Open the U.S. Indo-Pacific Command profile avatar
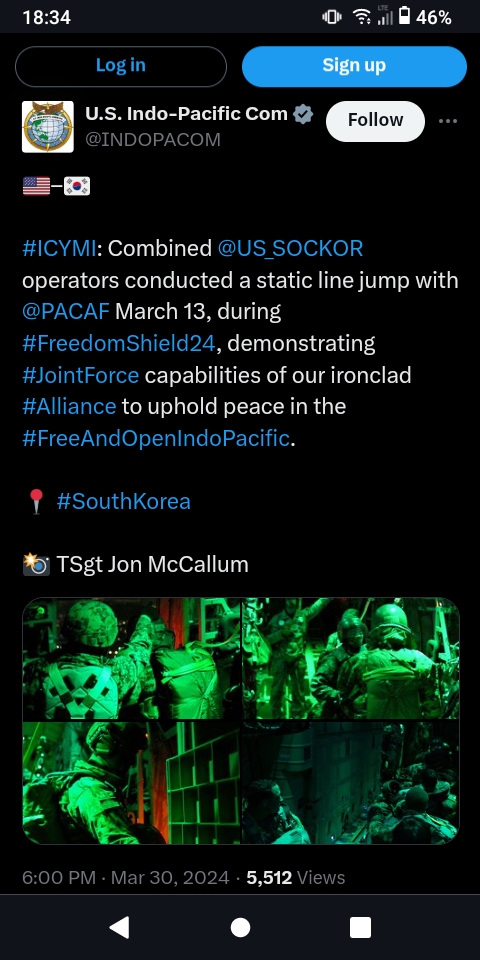Image resolution: width=480 pixels, height=960 pixels. (48, 127)
